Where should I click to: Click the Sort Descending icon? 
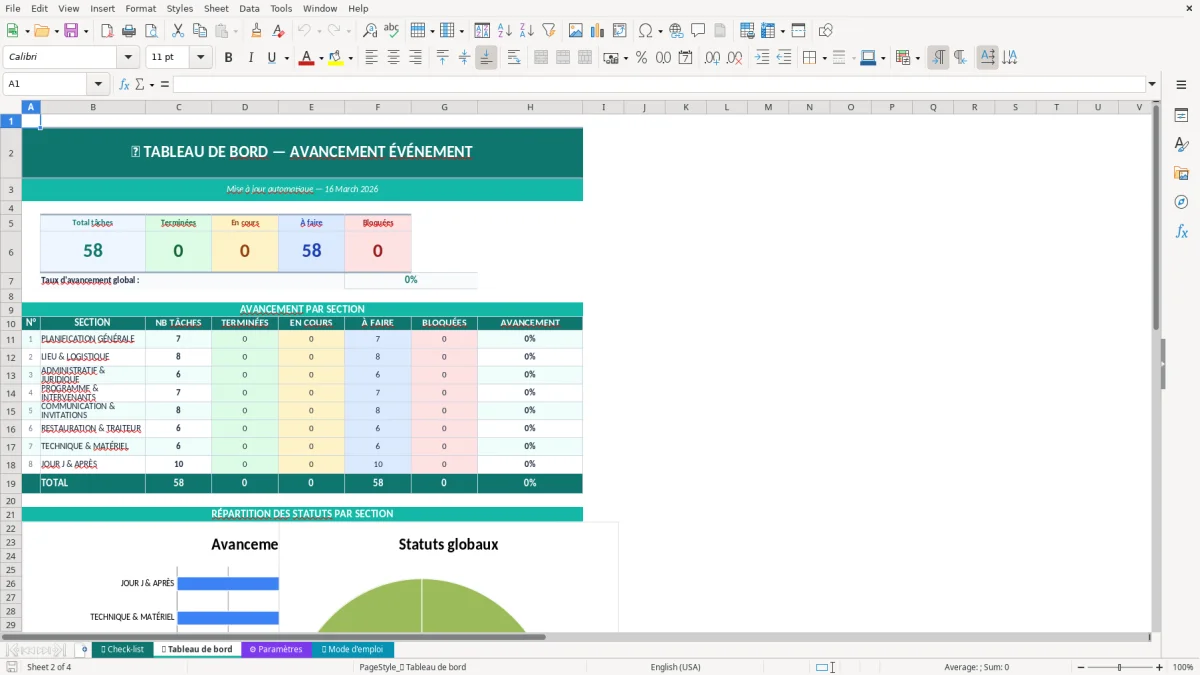point(526,31)
